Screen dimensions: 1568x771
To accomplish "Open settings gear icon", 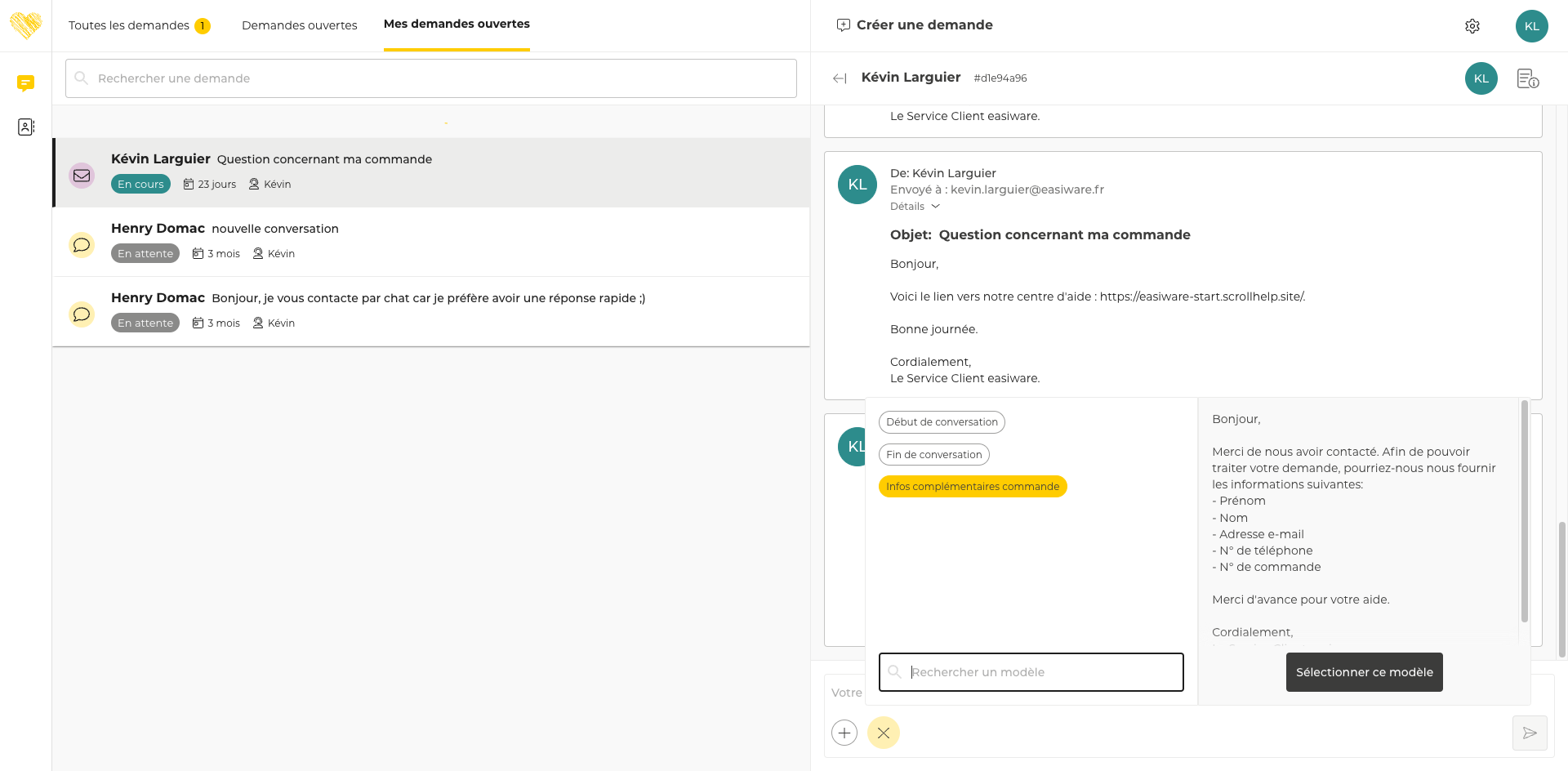I will (x=1472, y=26).
